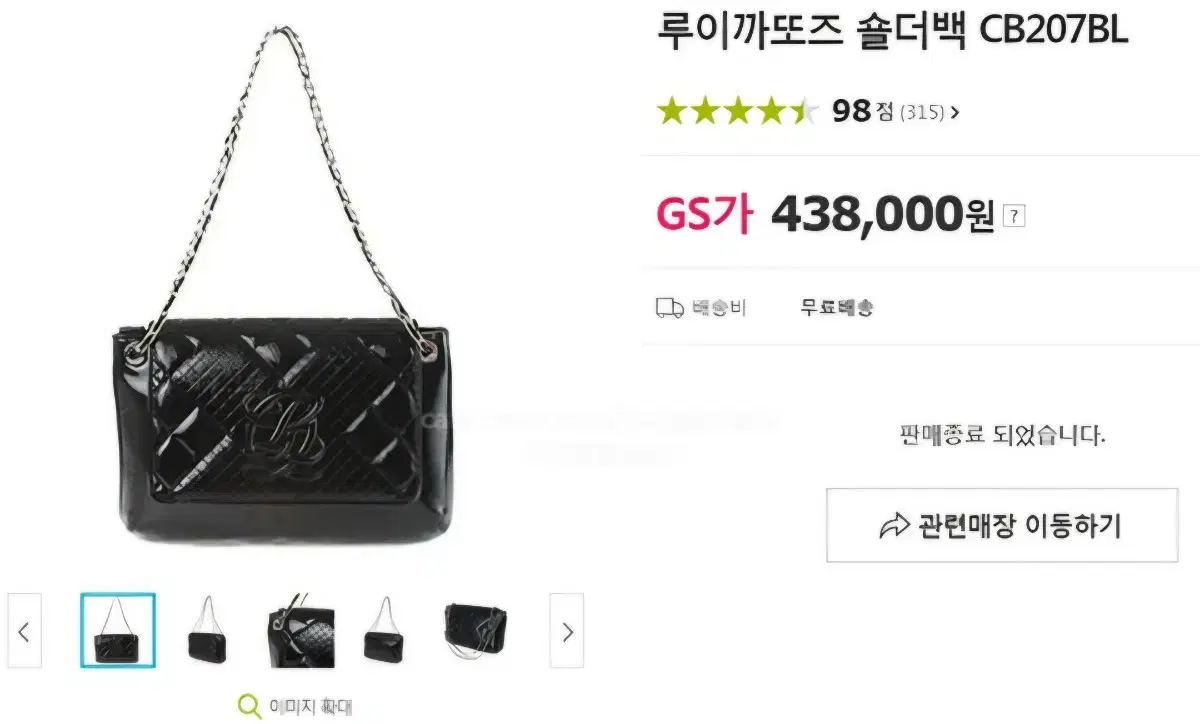Screen dimensions: 1200x724
Task: Open reviews via chevron after (315)
Action: 954,112
